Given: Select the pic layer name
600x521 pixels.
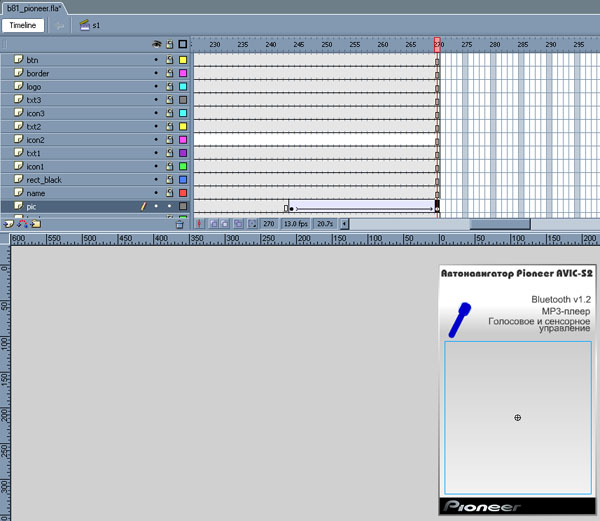Looking at the screenshot, I should [31, 207].
